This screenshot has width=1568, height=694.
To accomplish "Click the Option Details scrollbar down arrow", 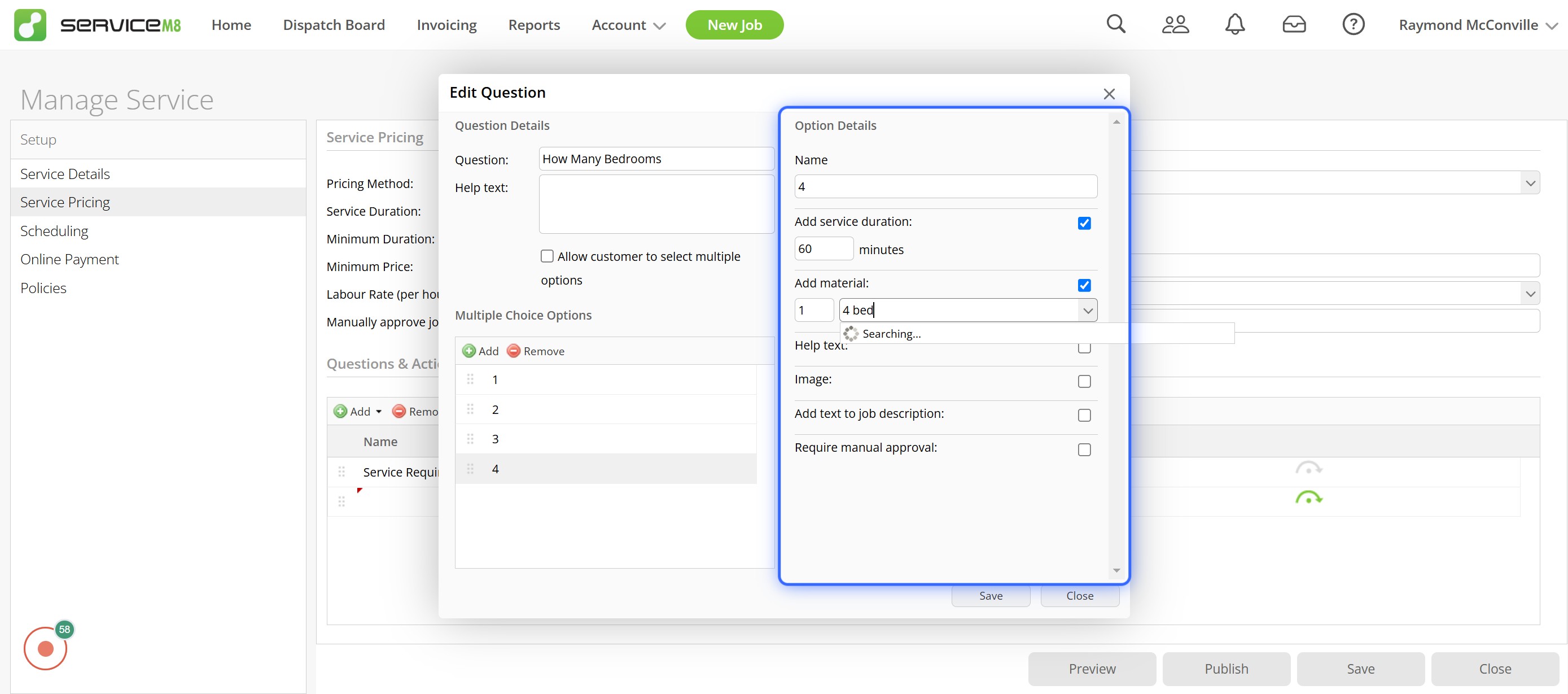I will click(1116, 570).
